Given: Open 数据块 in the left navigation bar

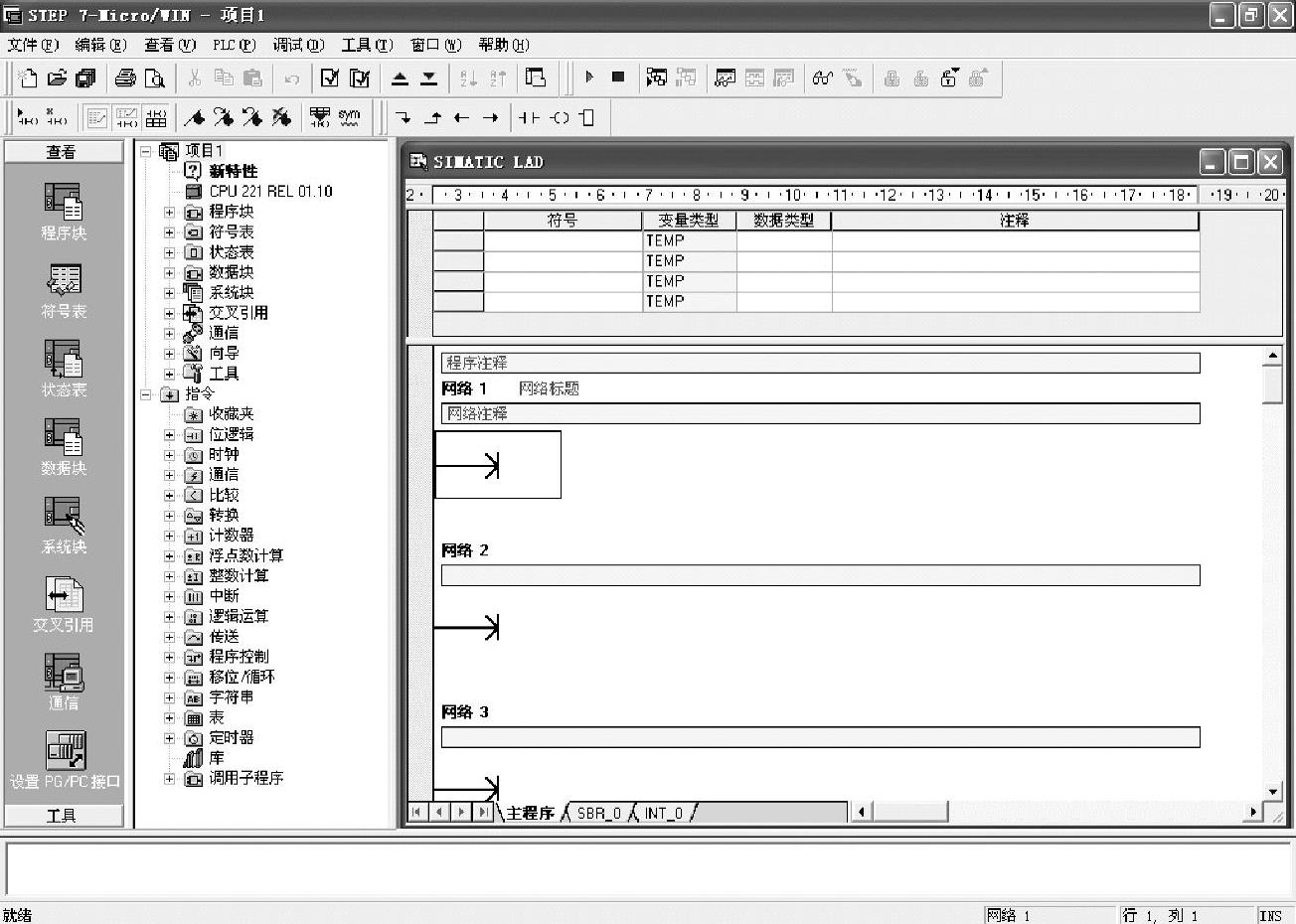Looking at the screenshot, I should pos(64,447).
